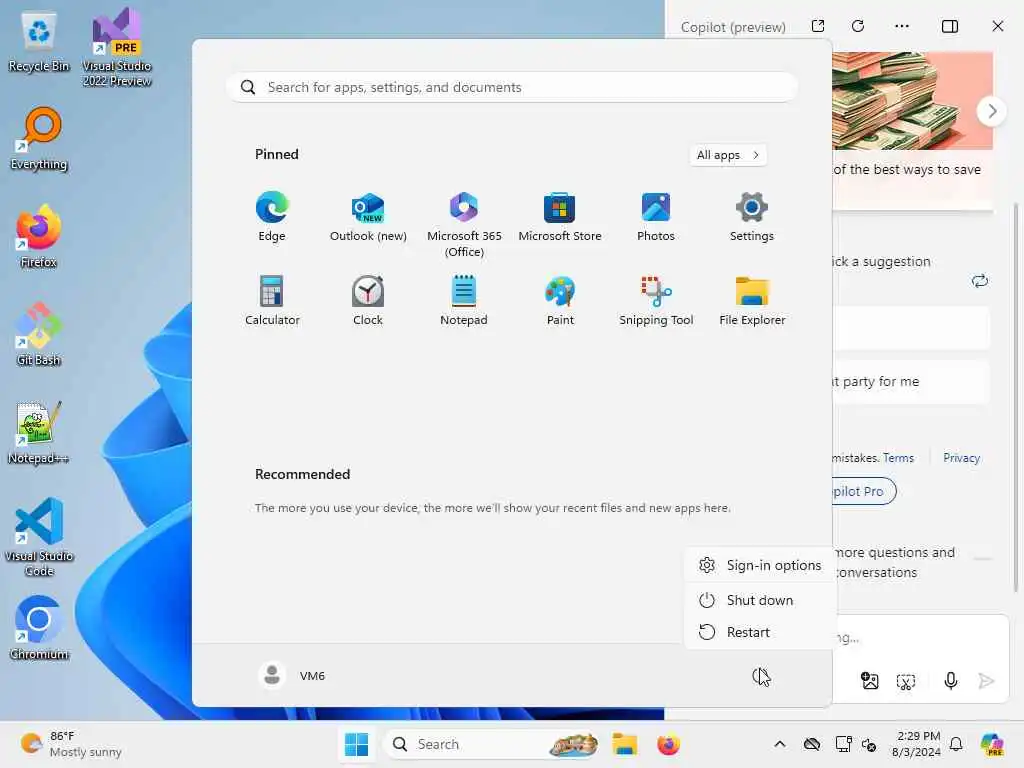Launch Notepad from pinned apps
1024x768 pixels.
point(464,300)
